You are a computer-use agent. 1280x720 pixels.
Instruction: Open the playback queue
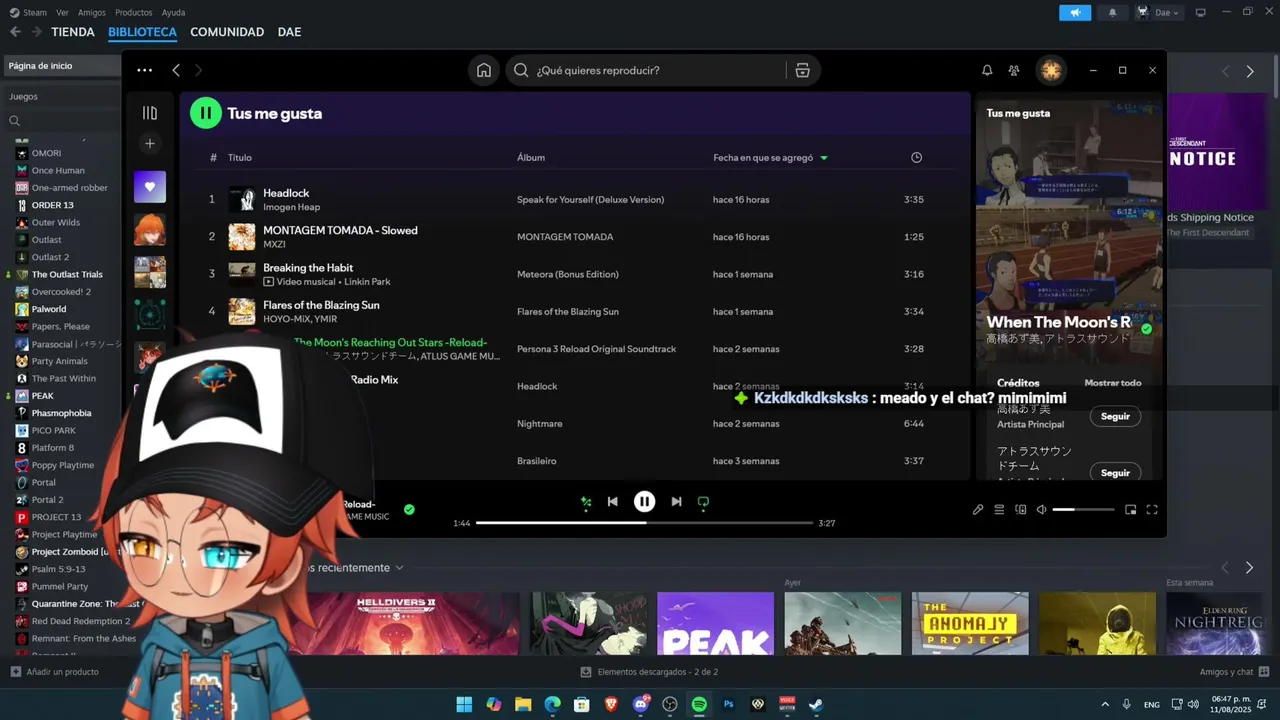click(999, 510)
